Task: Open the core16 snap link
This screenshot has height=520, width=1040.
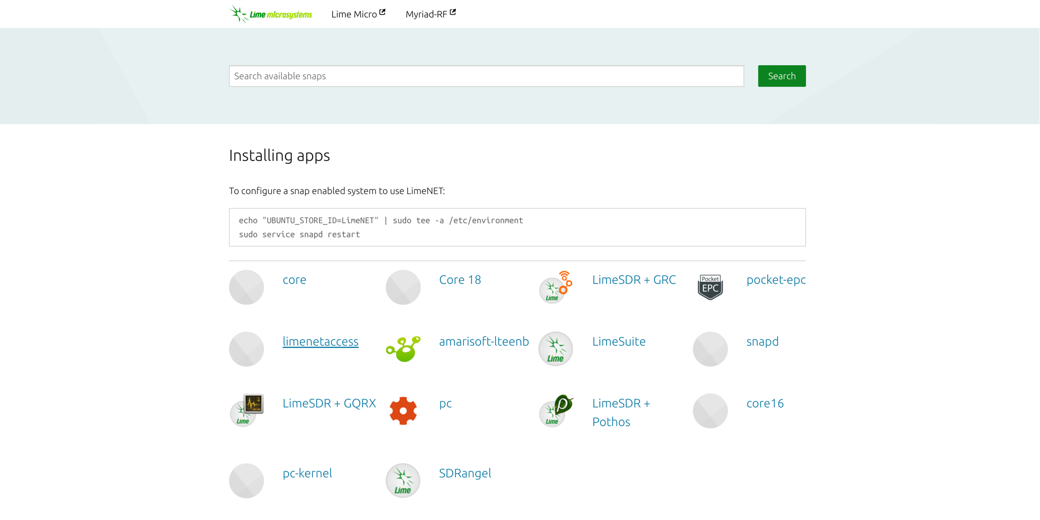Action: [x=765, y=403]
